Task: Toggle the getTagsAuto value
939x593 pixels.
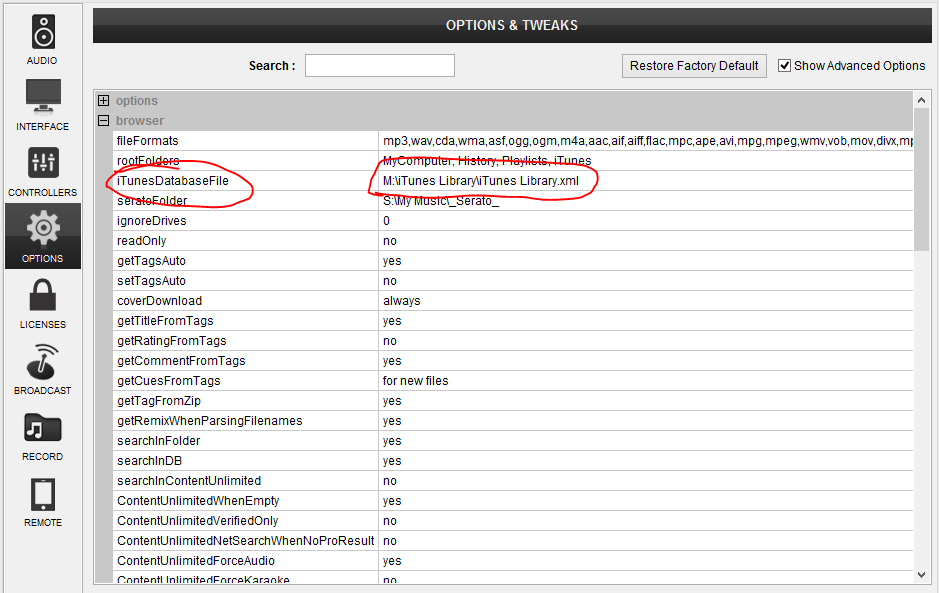Action: (392, 261)
